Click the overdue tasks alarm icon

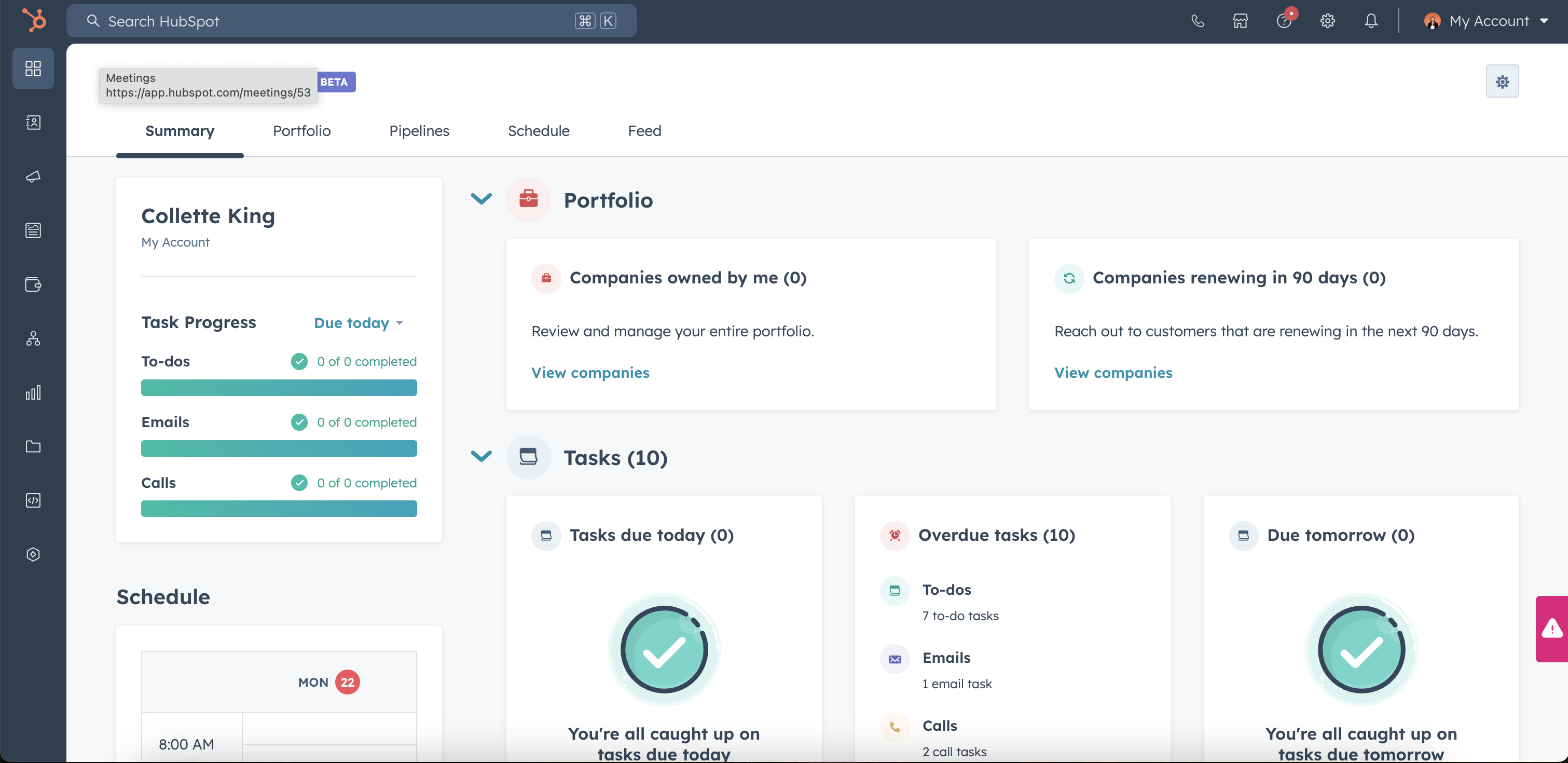[895, 535]
